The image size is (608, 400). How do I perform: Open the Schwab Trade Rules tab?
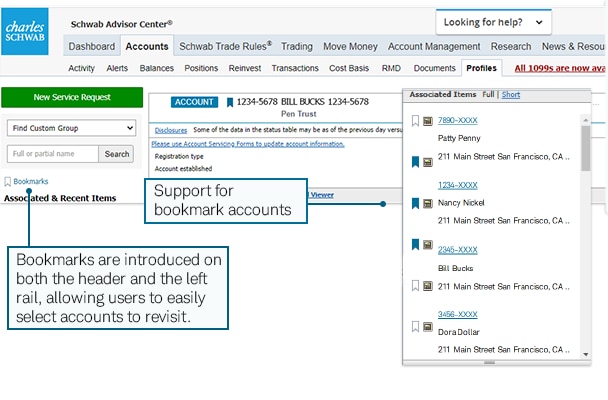(225, 46)
